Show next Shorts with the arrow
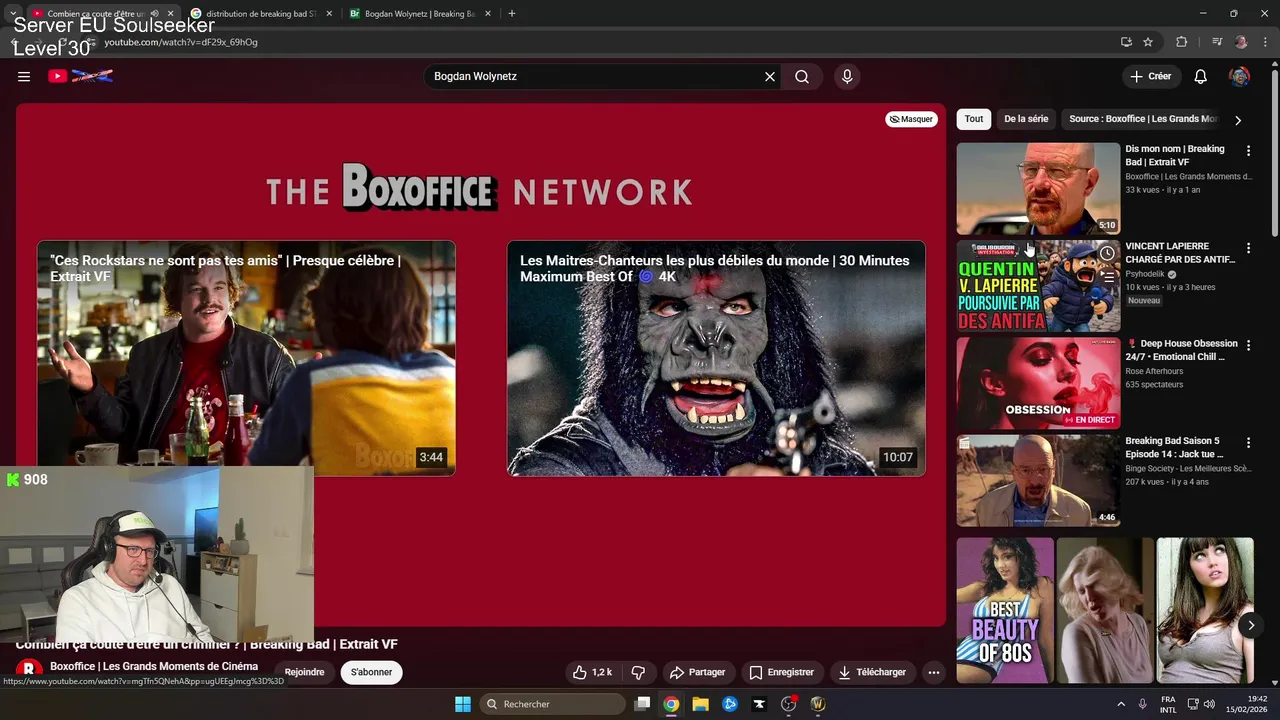The height and width of the screenshot is (720, 1280). pyautogui.click(x=1250, y=625)
